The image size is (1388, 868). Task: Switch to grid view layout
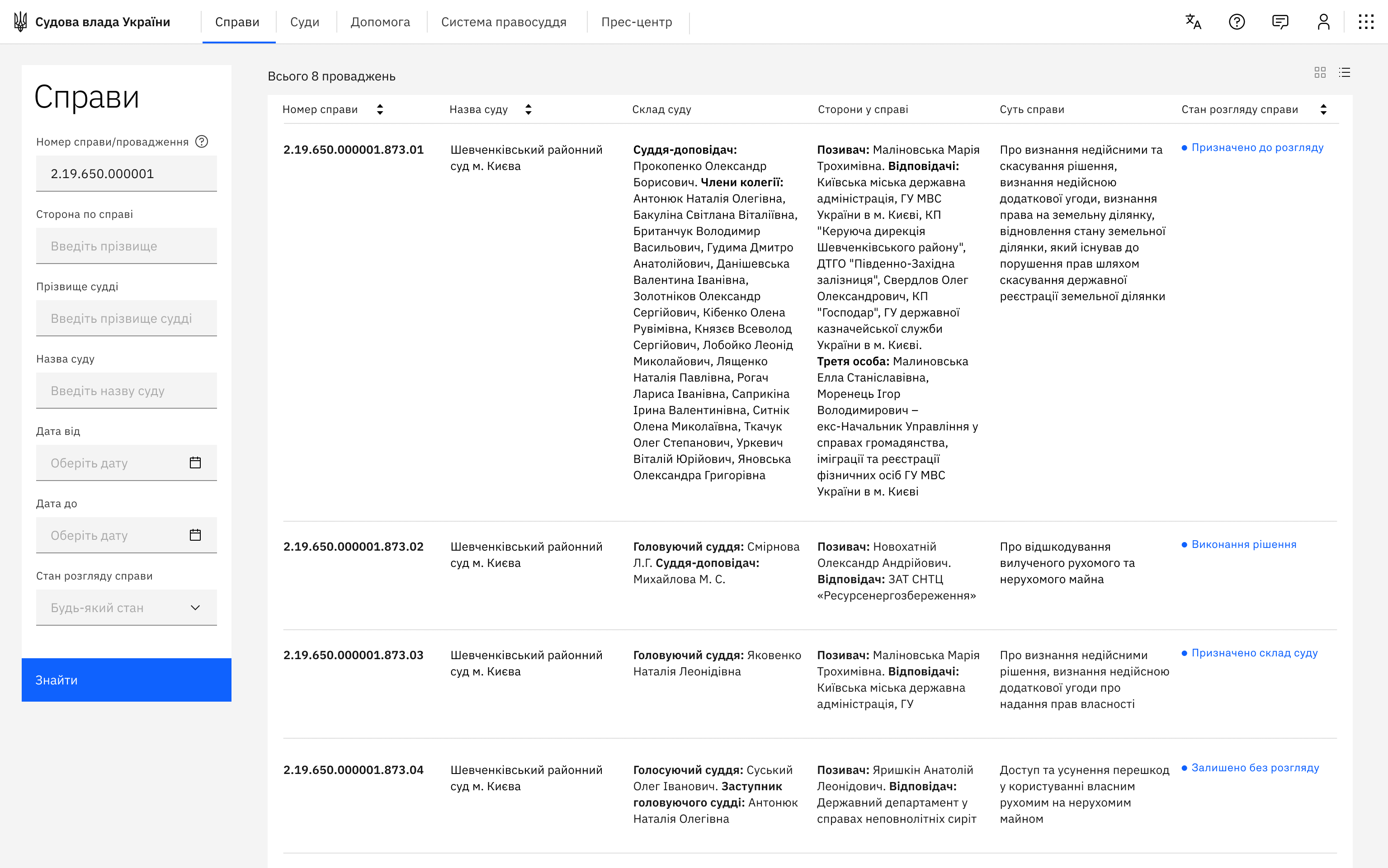tap(1320, 72)
